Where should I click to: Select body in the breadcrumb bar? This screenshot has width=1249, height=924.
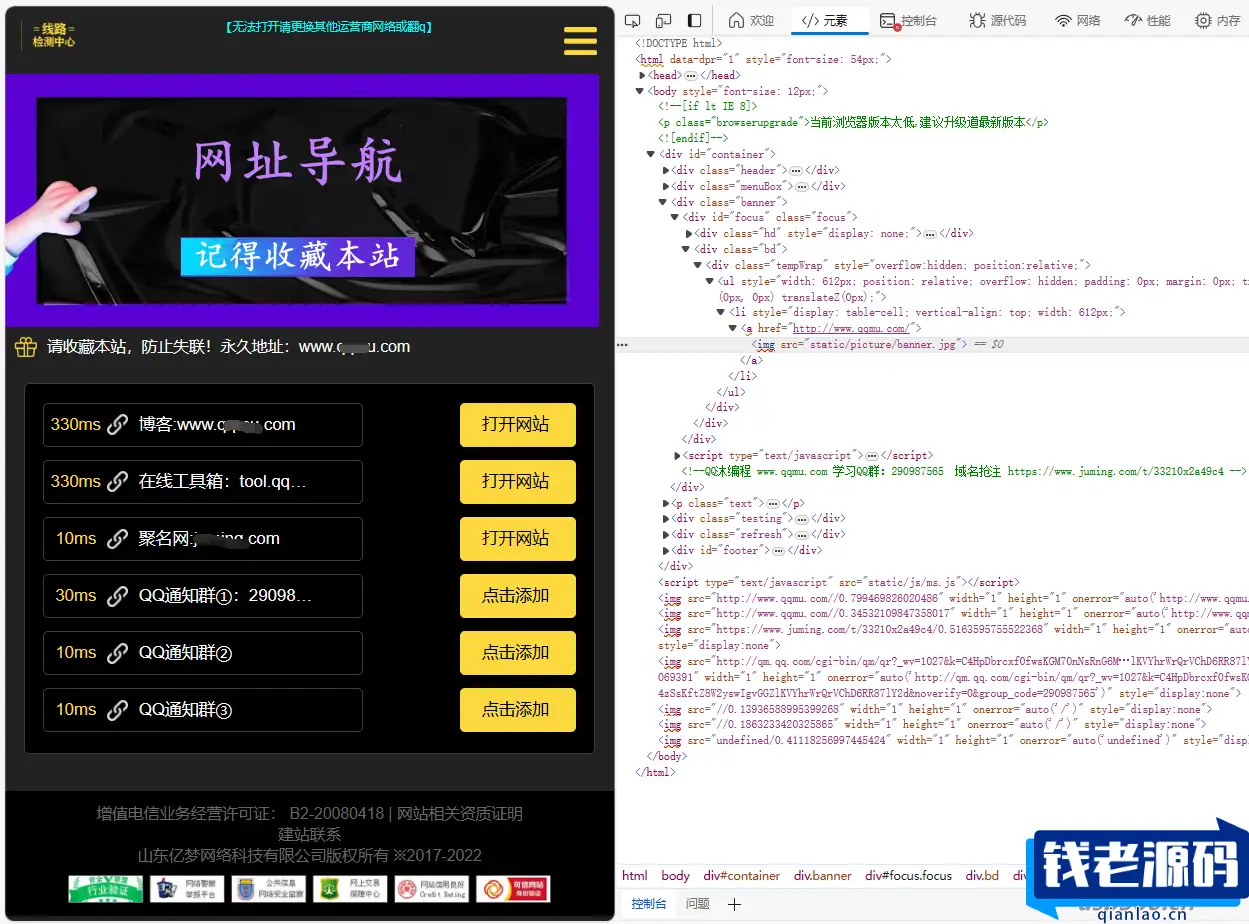click(675, 876)
